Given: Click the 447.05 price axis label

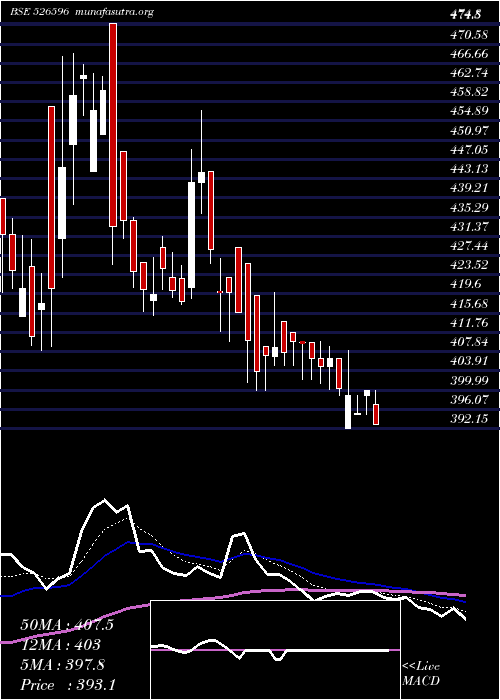Looking at the screenshot, I should (x=469, y=150).
